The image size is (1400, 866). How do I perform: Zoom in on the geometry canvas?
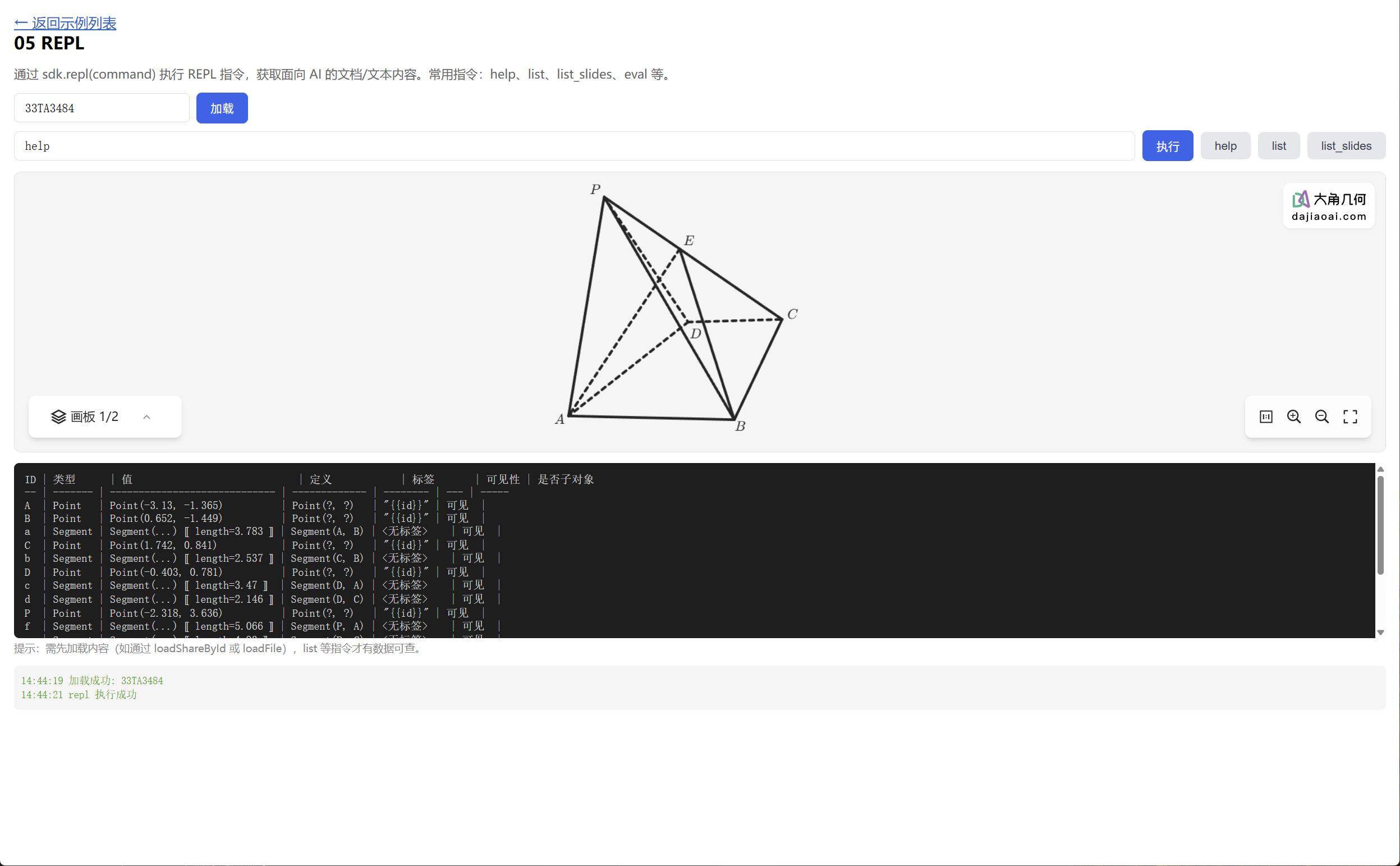[x=1293, y=417]
